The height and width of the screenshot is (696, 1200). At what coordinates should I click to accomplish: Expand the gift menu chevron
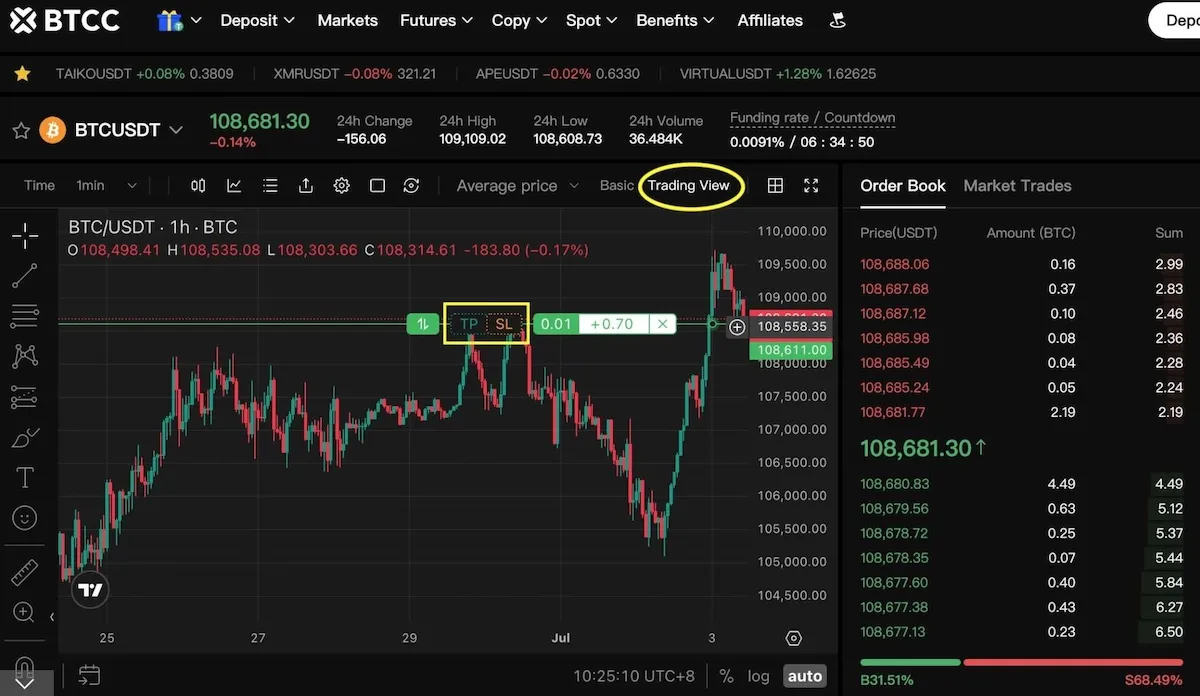(x=196, y=21)
